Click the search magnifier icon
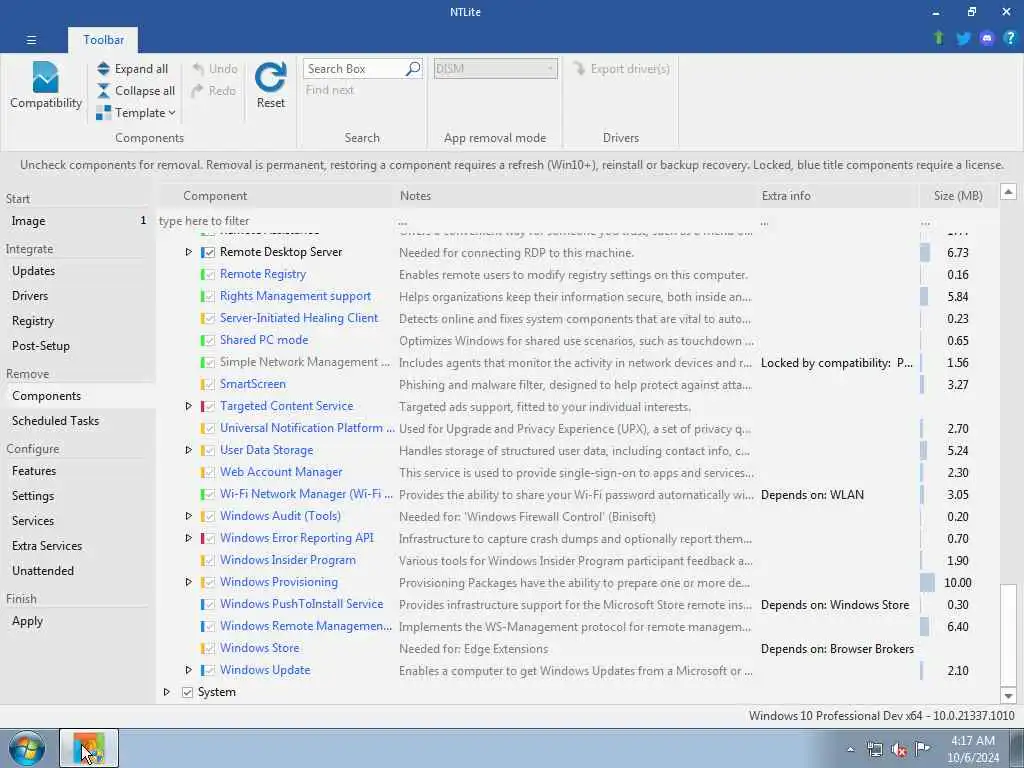The width and height of the screenshot is (1024, 768). (x=413, y=69)
